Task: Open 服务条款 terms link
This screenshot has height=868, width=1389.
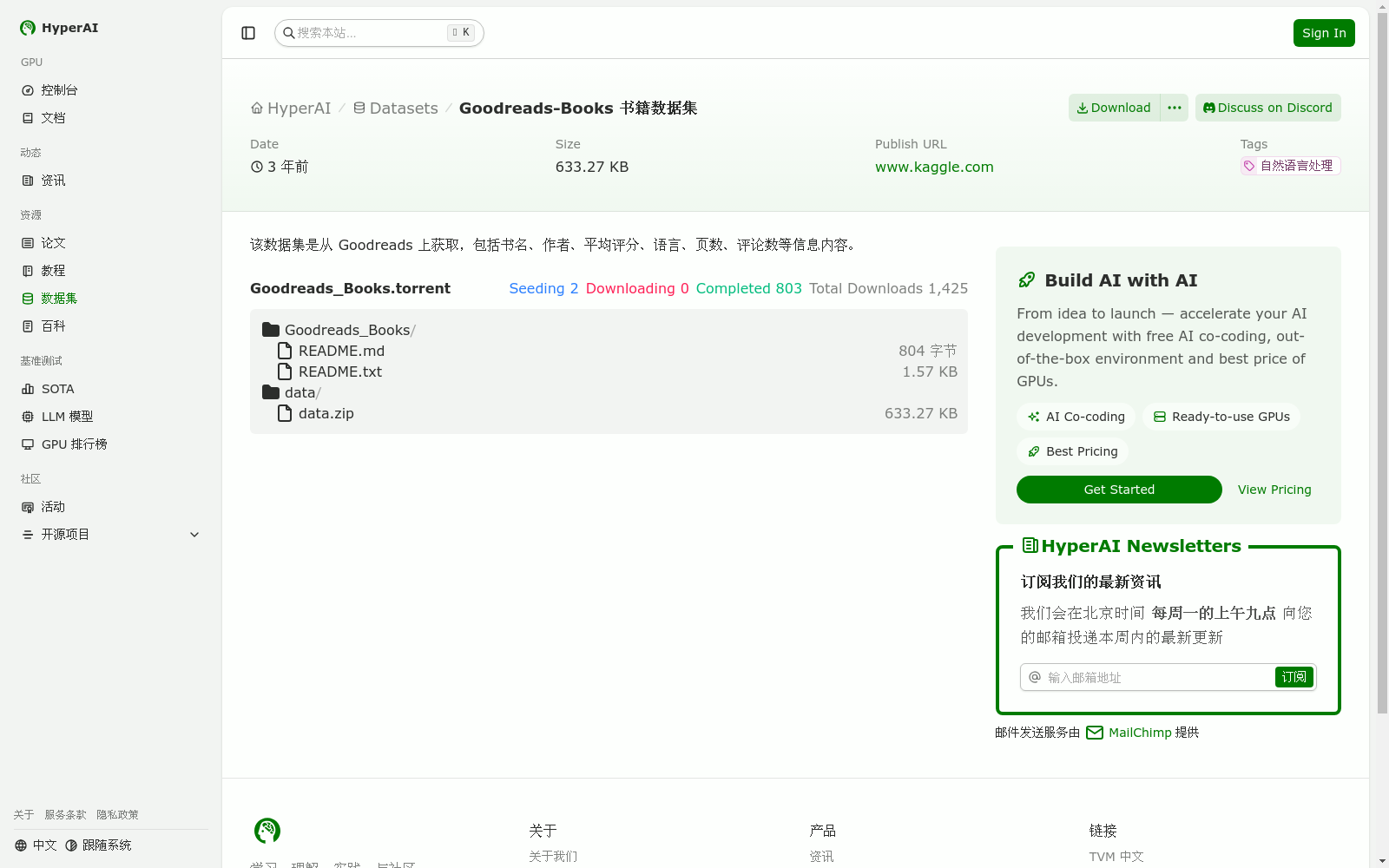Action: click(x=66, y=815)
